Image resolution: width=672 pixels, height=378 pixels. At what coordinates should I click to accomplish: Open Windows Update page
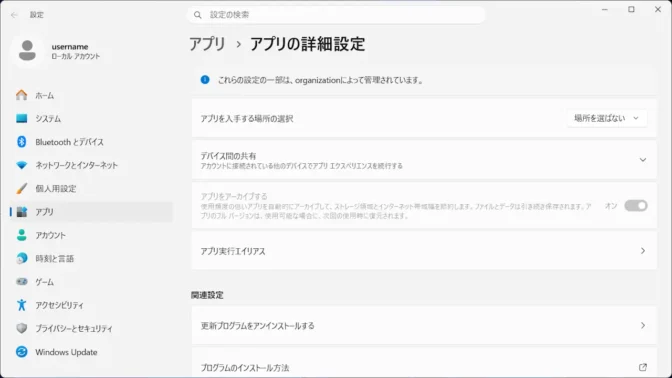tap(91, 352)
